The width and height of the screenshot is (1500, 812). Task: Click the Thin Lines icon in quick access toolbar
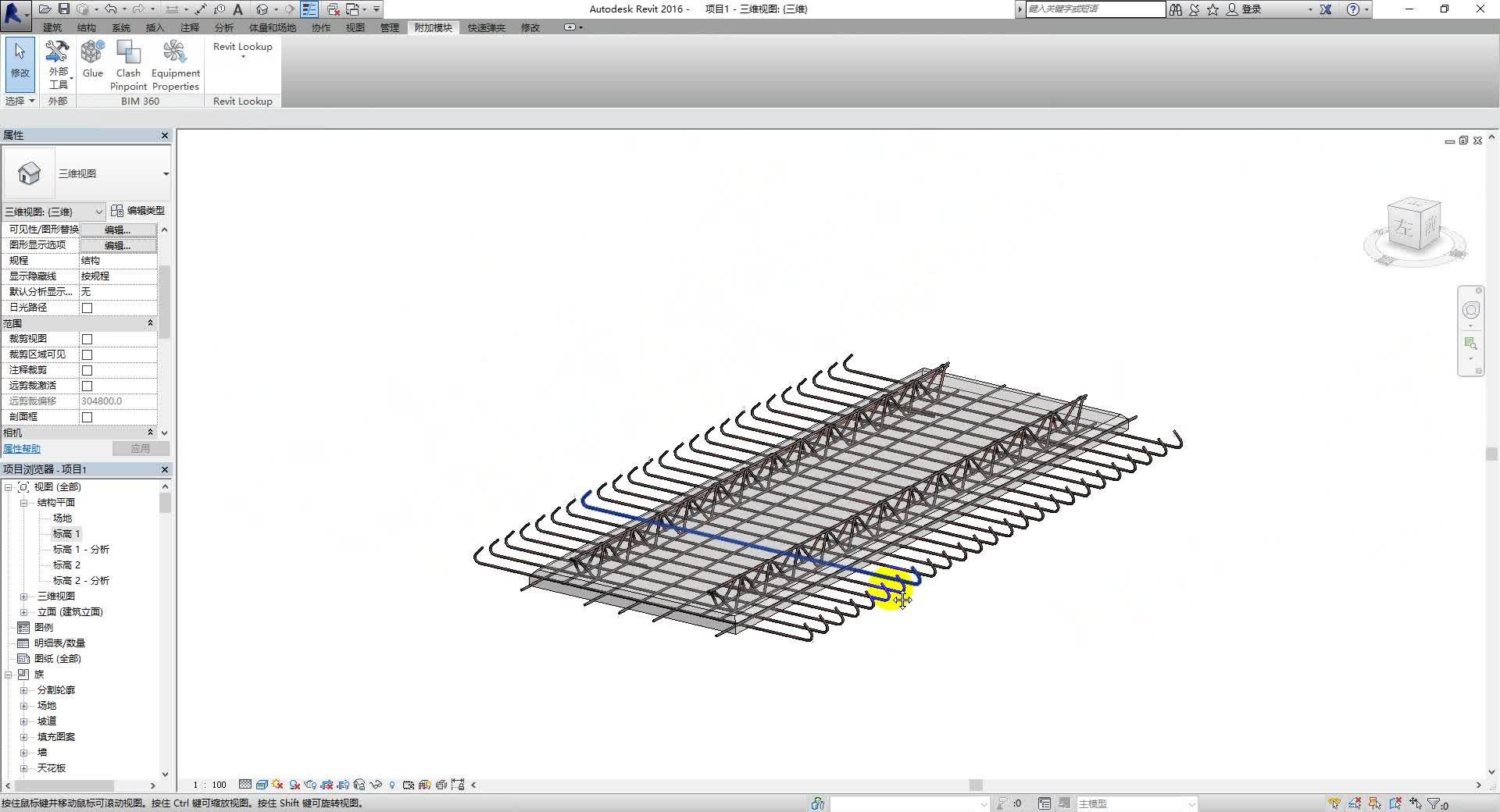coord(309,9)
